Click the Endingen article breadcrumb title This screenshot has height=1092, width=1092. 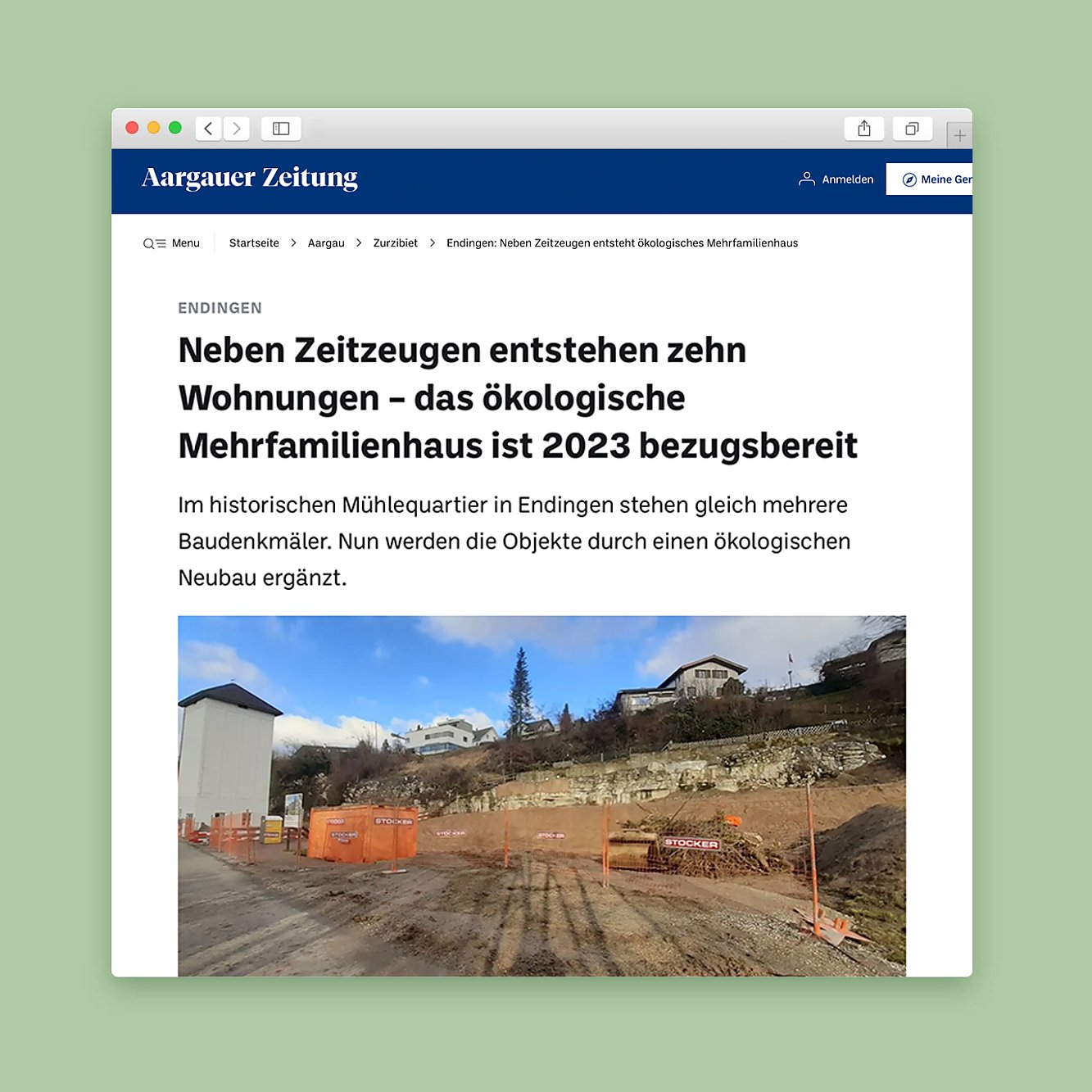click(x=622, y=243)
